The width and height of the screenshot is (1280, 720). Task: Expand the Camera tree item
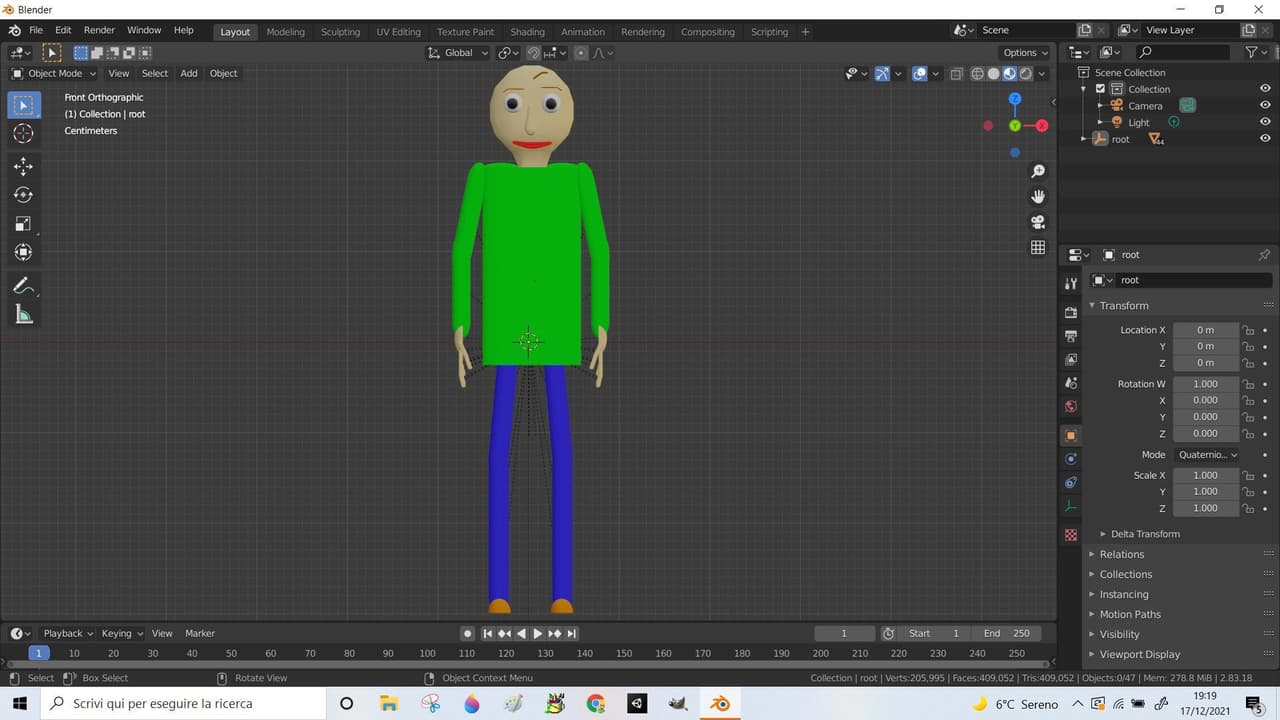pyautogui.click(x=1101, y=106)
